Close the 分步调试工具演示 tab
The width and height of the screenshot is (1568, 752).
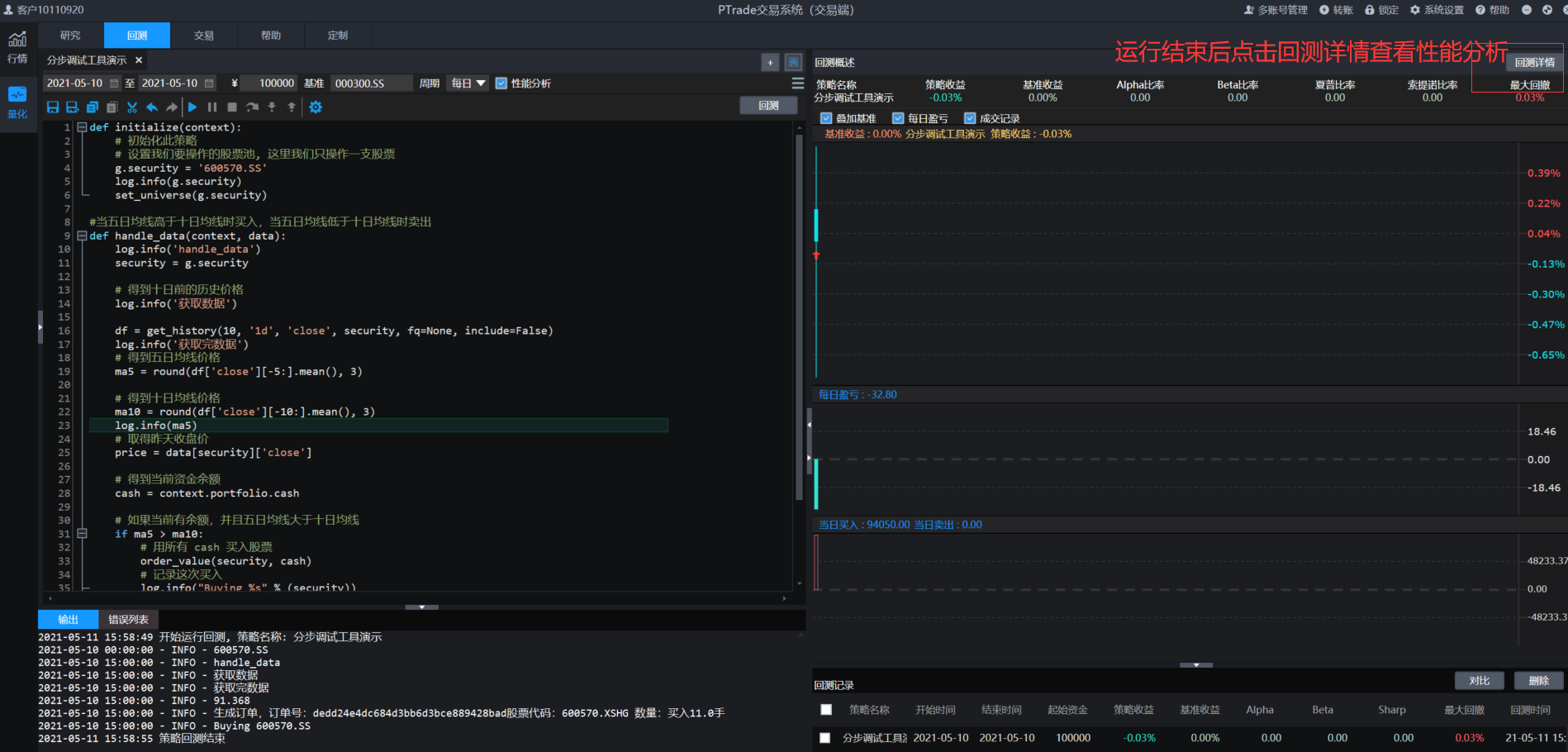coord(139,60)
